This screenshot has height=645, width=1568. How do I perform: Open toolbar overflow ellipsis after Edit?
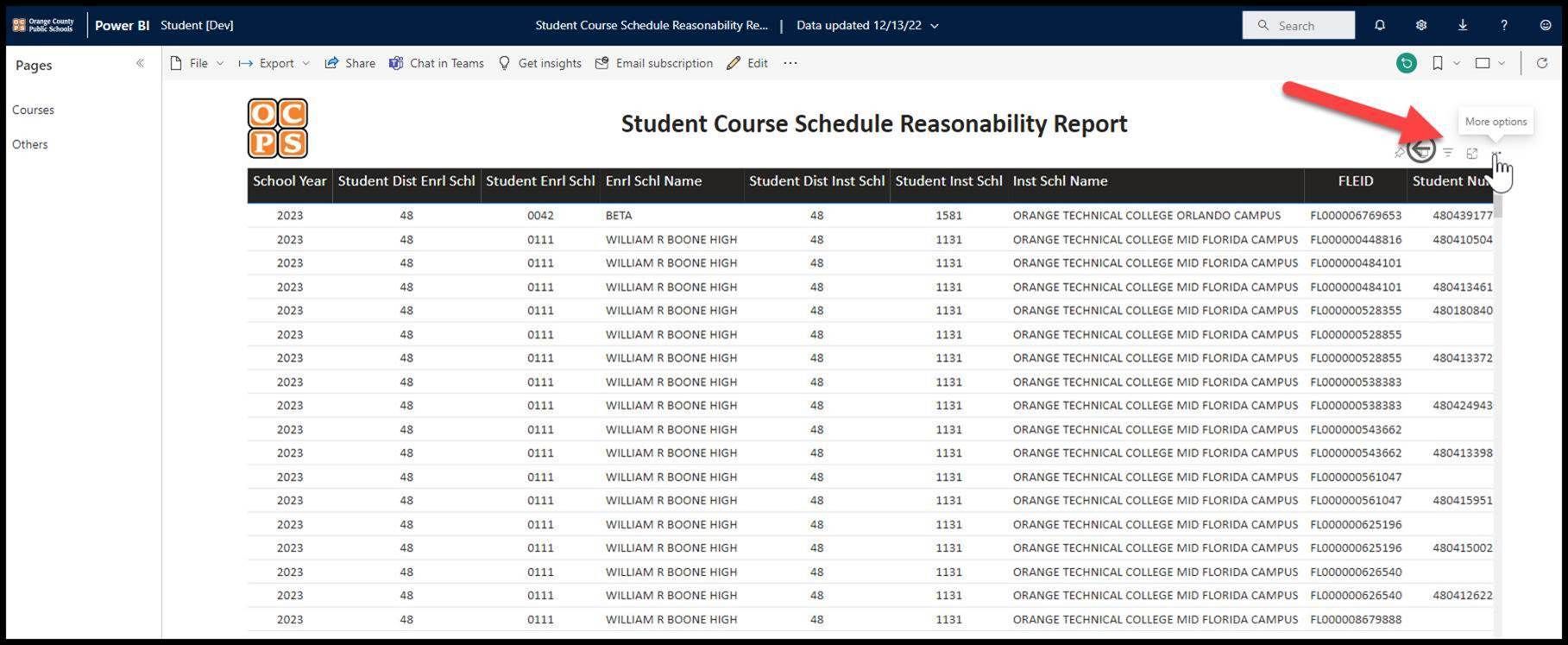tap(790, 63)
